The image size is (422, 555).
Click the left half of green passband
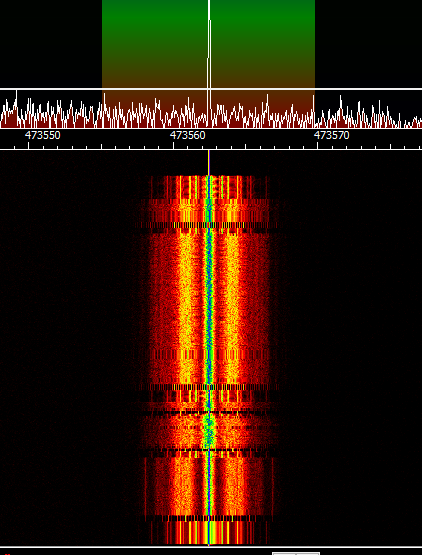tap(155, 44)
